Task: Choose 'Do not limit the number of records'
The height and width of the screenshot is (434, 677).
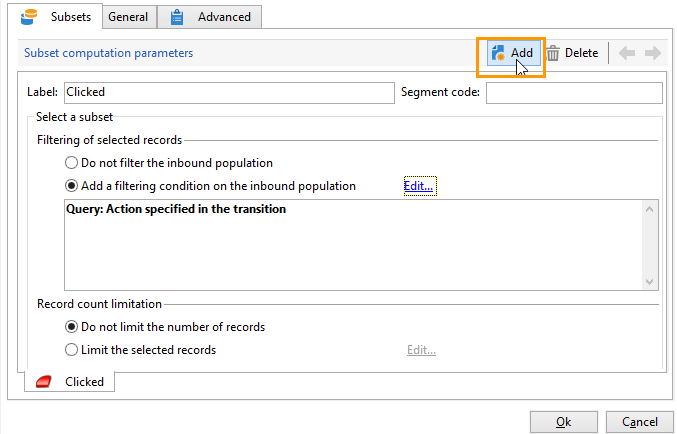Action: 71,327
